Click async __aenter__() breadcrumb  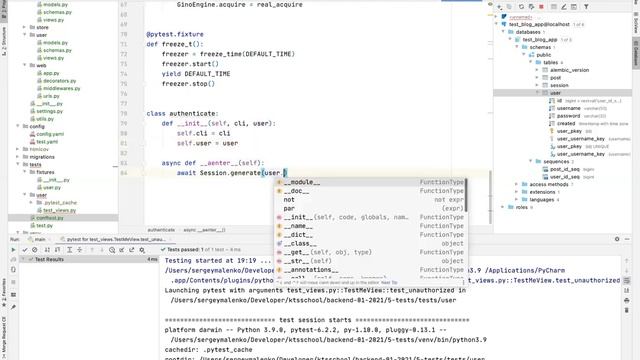204,230
